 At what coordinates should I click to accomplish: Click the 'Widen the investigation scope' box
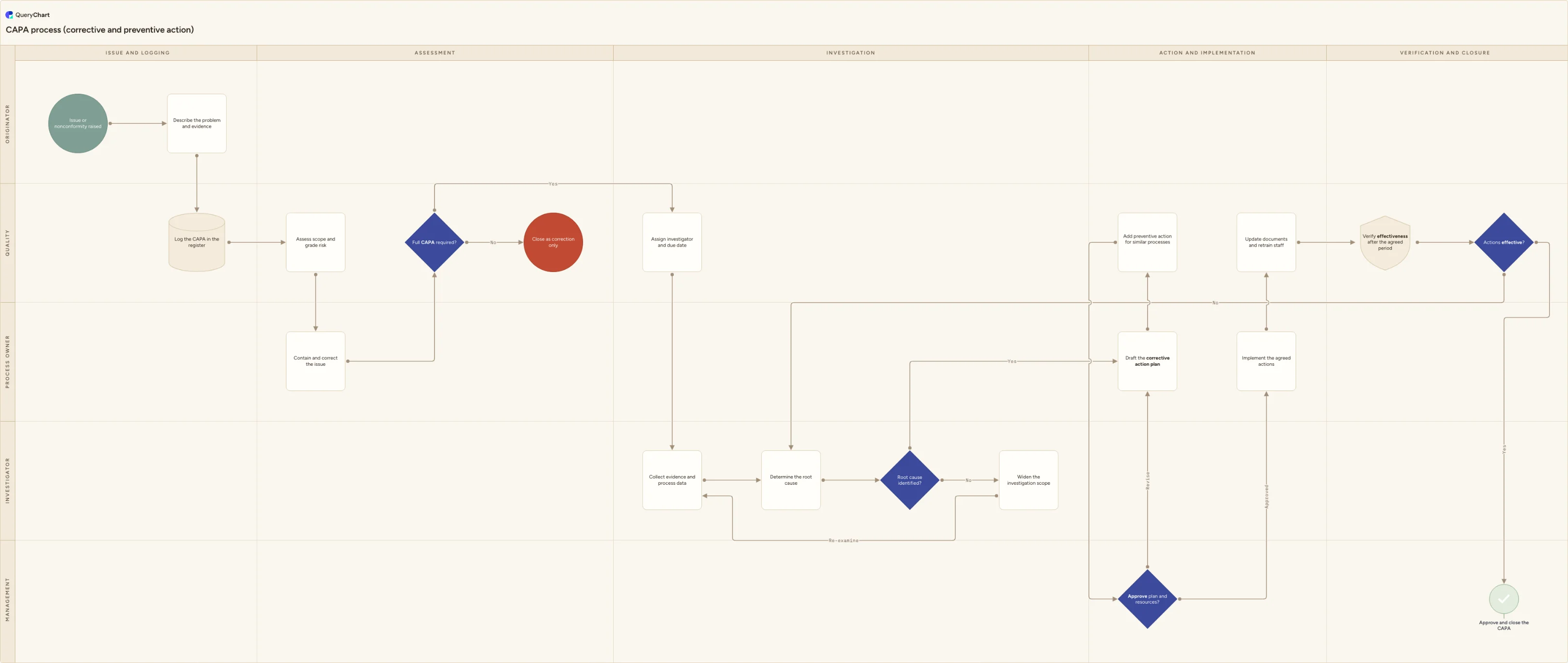[x=1028, y=480]
